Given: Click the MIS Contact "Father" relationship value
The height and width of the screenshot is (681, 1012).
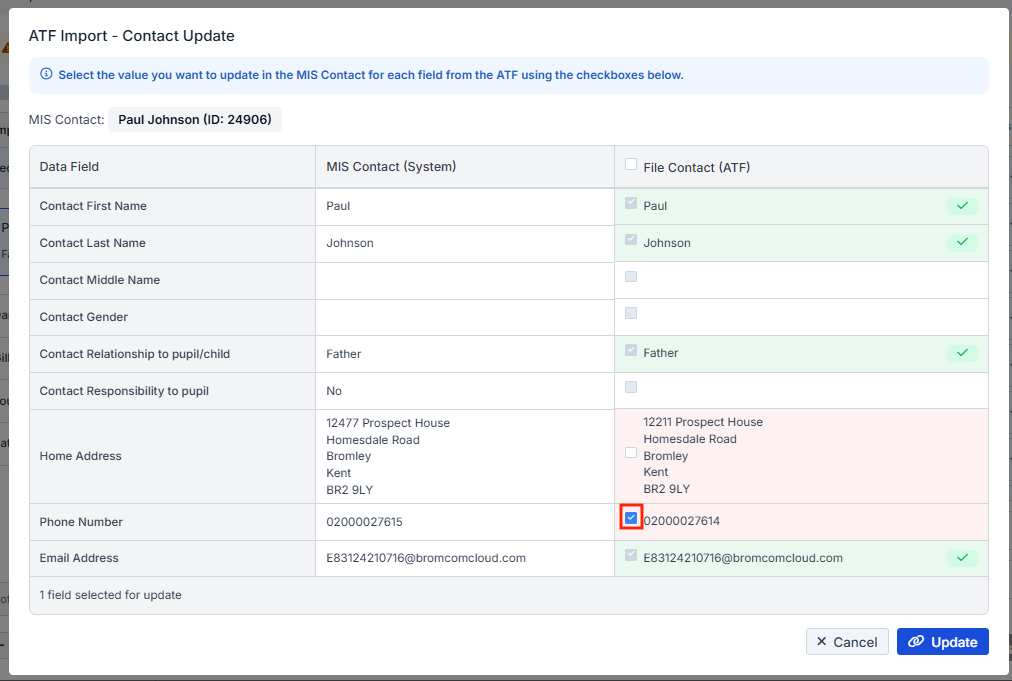Looking at the screenshot, I should click(343, 354).
